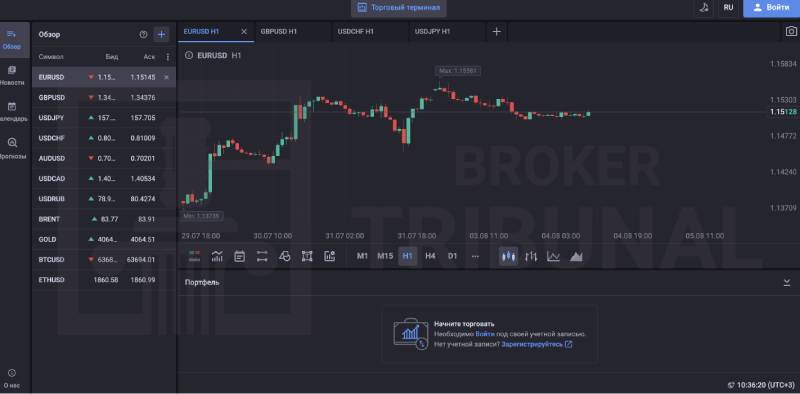Open the indicators list icon

point(217,256)
